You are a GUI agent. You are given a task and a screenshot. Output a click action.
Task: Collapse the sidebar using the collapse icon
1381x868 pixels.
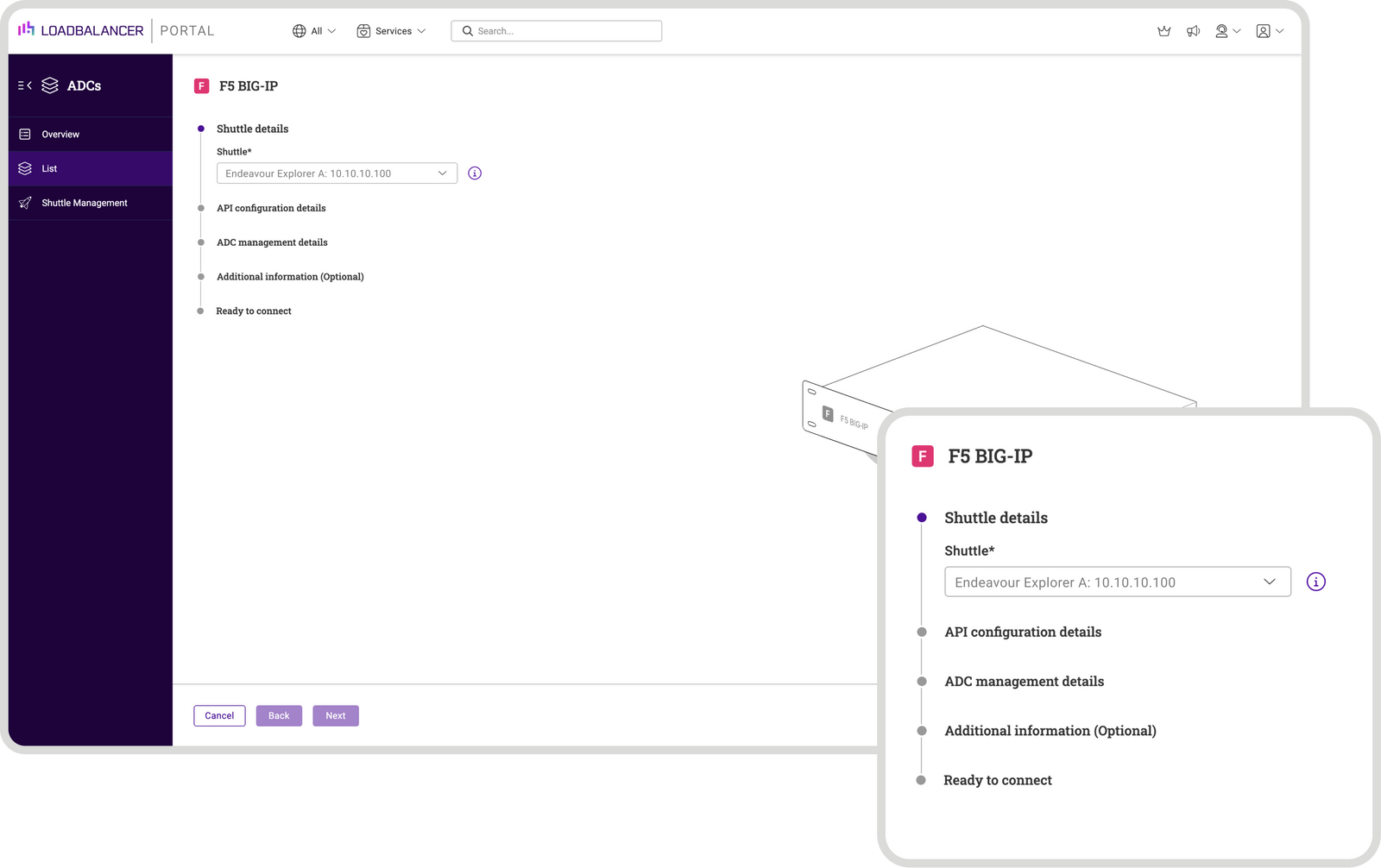pos(22,85)
